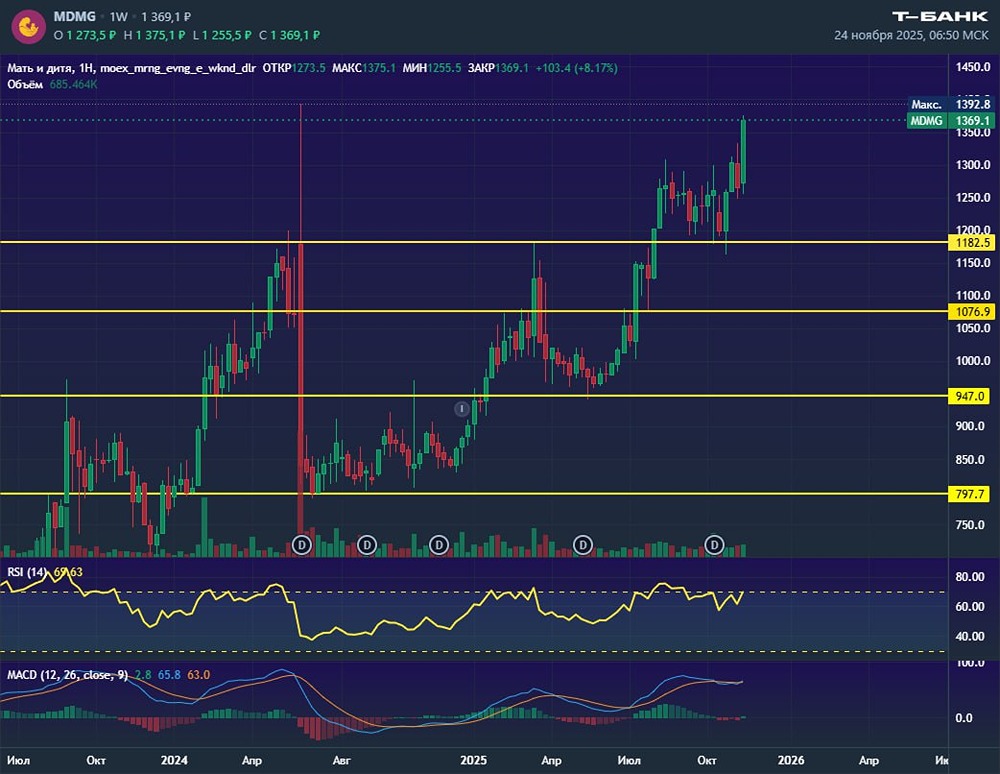Click the I event marker on chart
Image resolution: width=1000 pixels, height=774 pixels.
click(x=462, y=409)
